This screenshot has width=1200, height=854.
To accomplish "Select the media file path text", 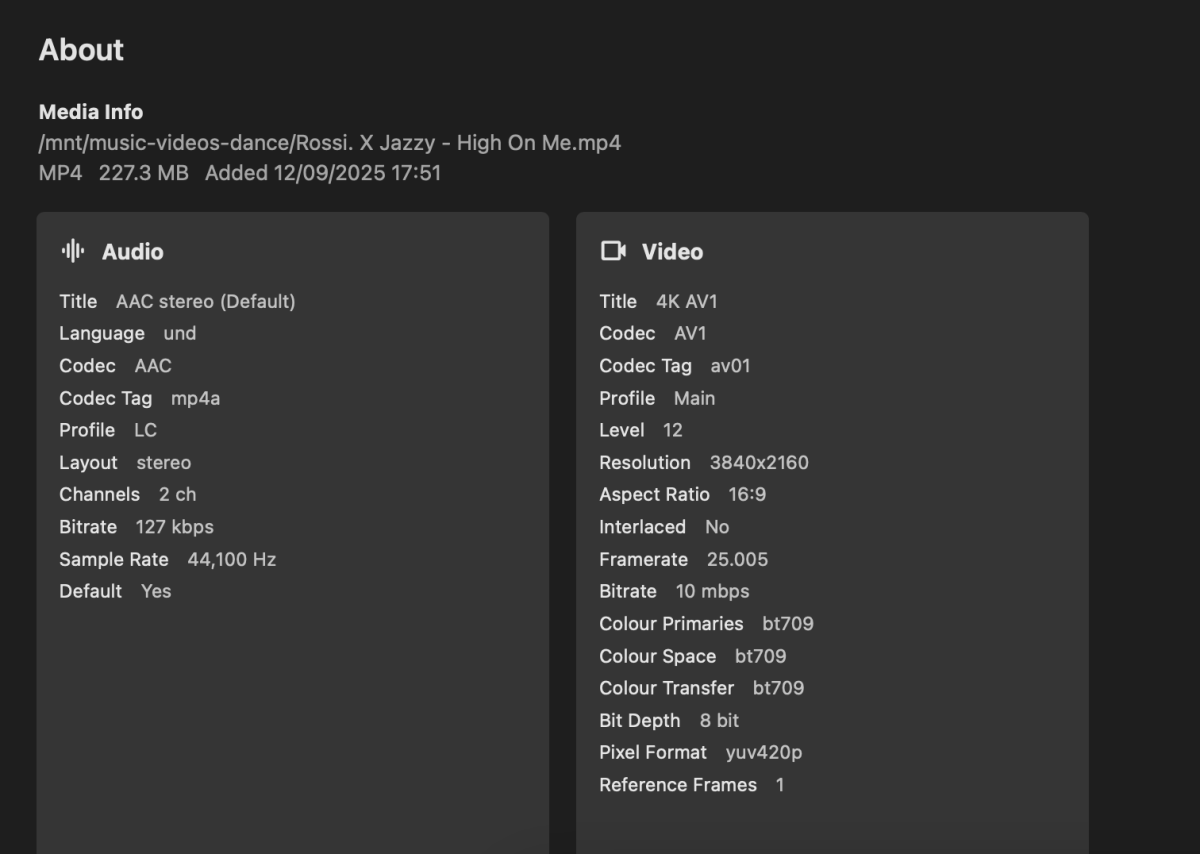I will [x=329, y=143].
